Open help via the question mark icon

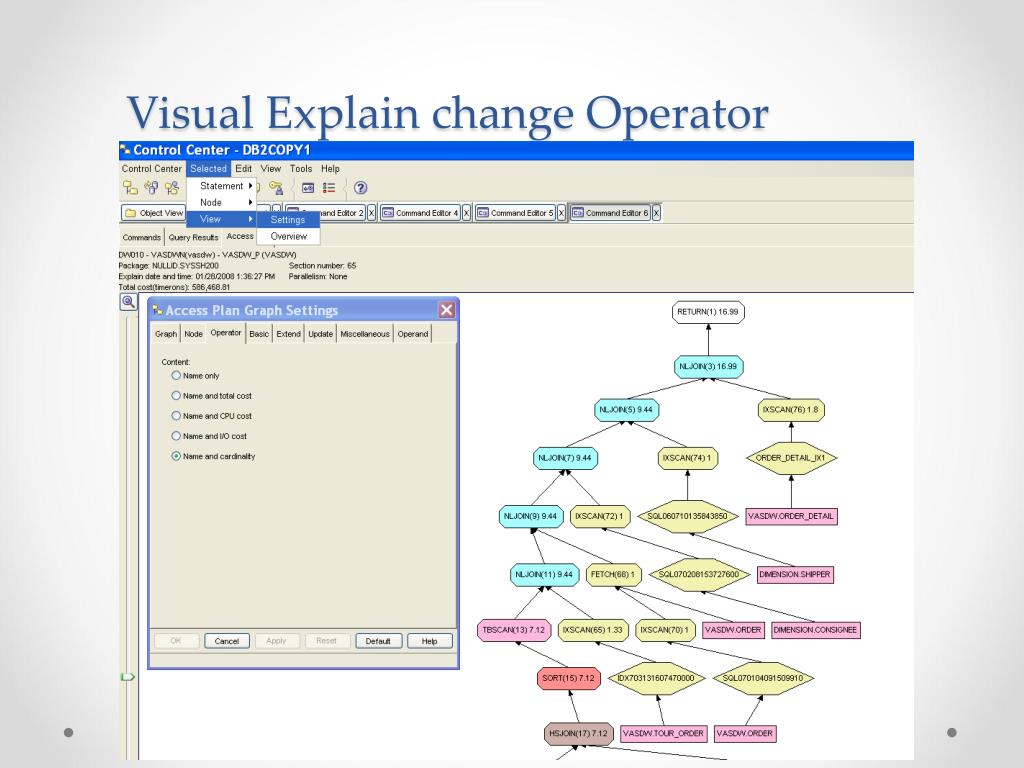pyautogui.click(x=360, y=188)
